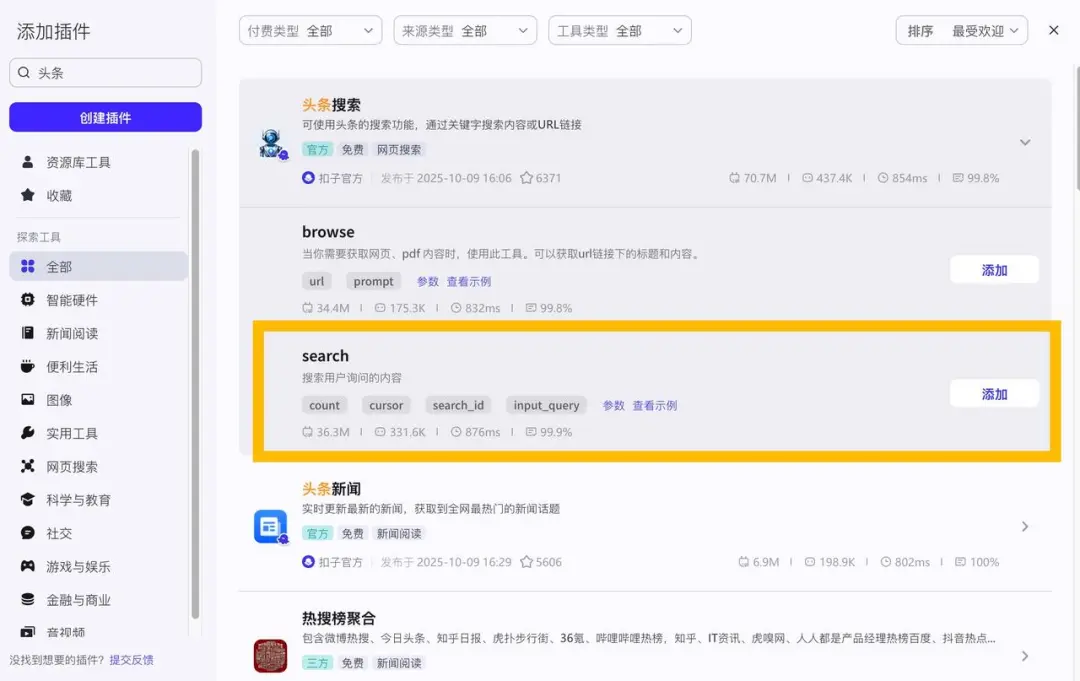Open the 付费类型 dropdown
The height and width of the screenshot is (681, 1080).
click(311, 30)
